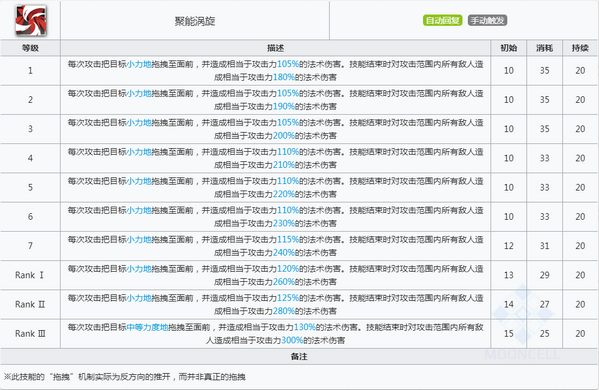Open the 小力地 link in level 4 row

pos(139,152)
